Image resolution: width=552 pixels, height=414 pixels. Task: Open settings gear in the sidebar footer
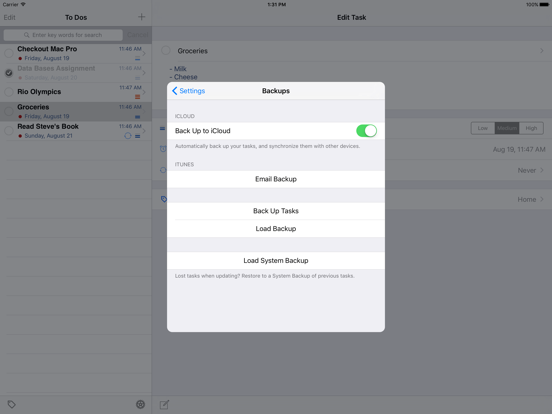pyautogui.click(x=140, y=404)
